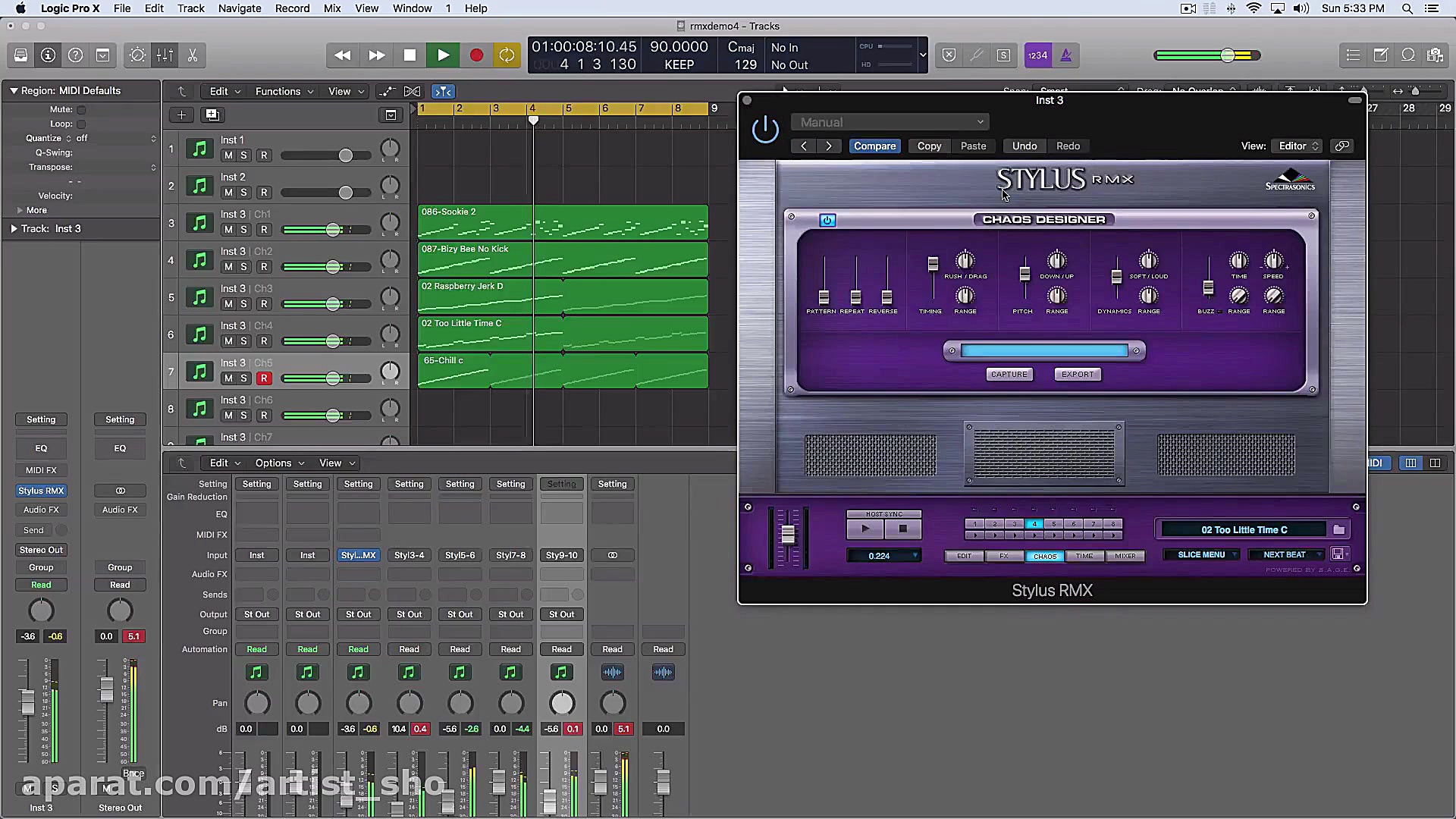Viewport: 1456px width, 819px height.
Task: Click the Chaos Designer Capture button
Action: coord(1009,375)
